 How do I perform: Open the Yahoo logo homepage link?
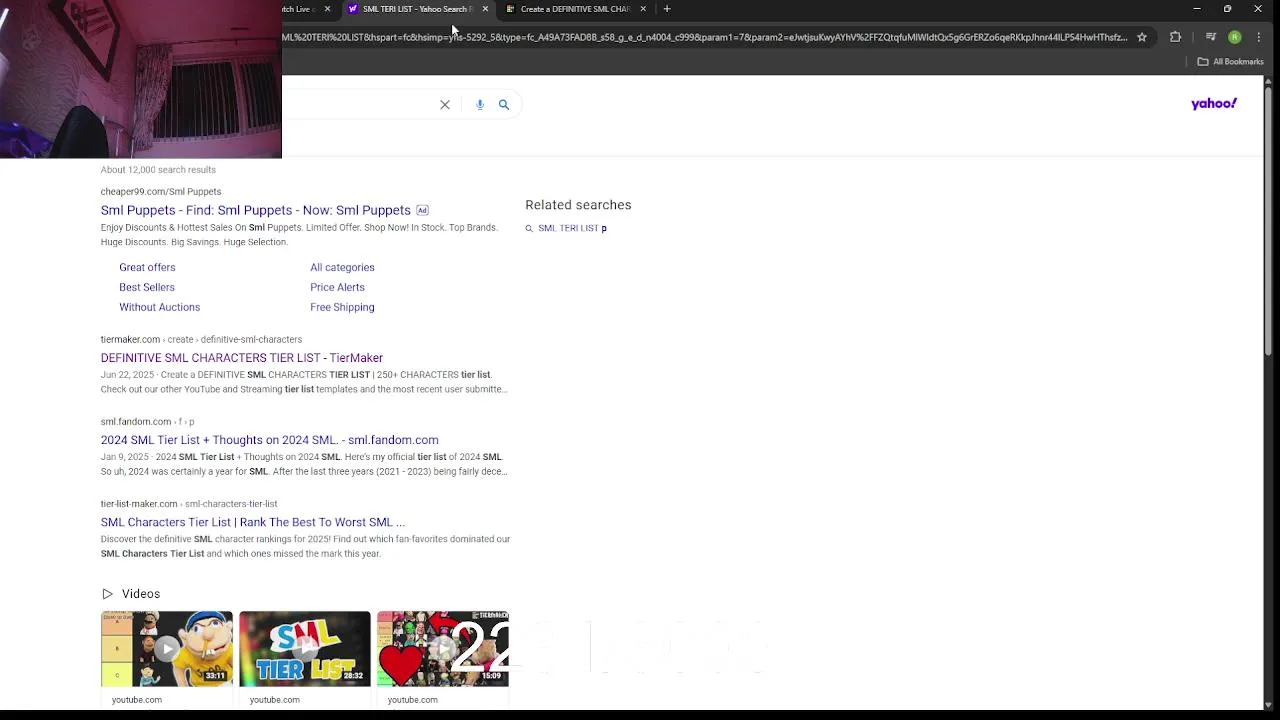coord(1214,104)
